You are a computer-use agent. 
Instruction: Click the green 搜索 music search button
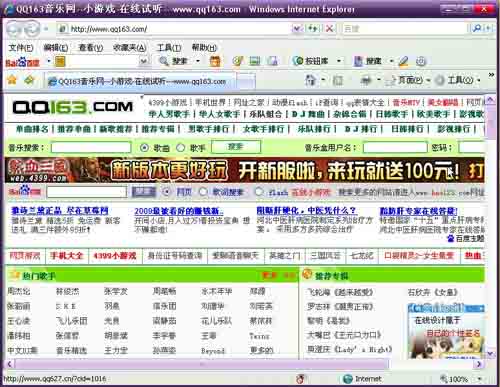click(x=236, y=147)
